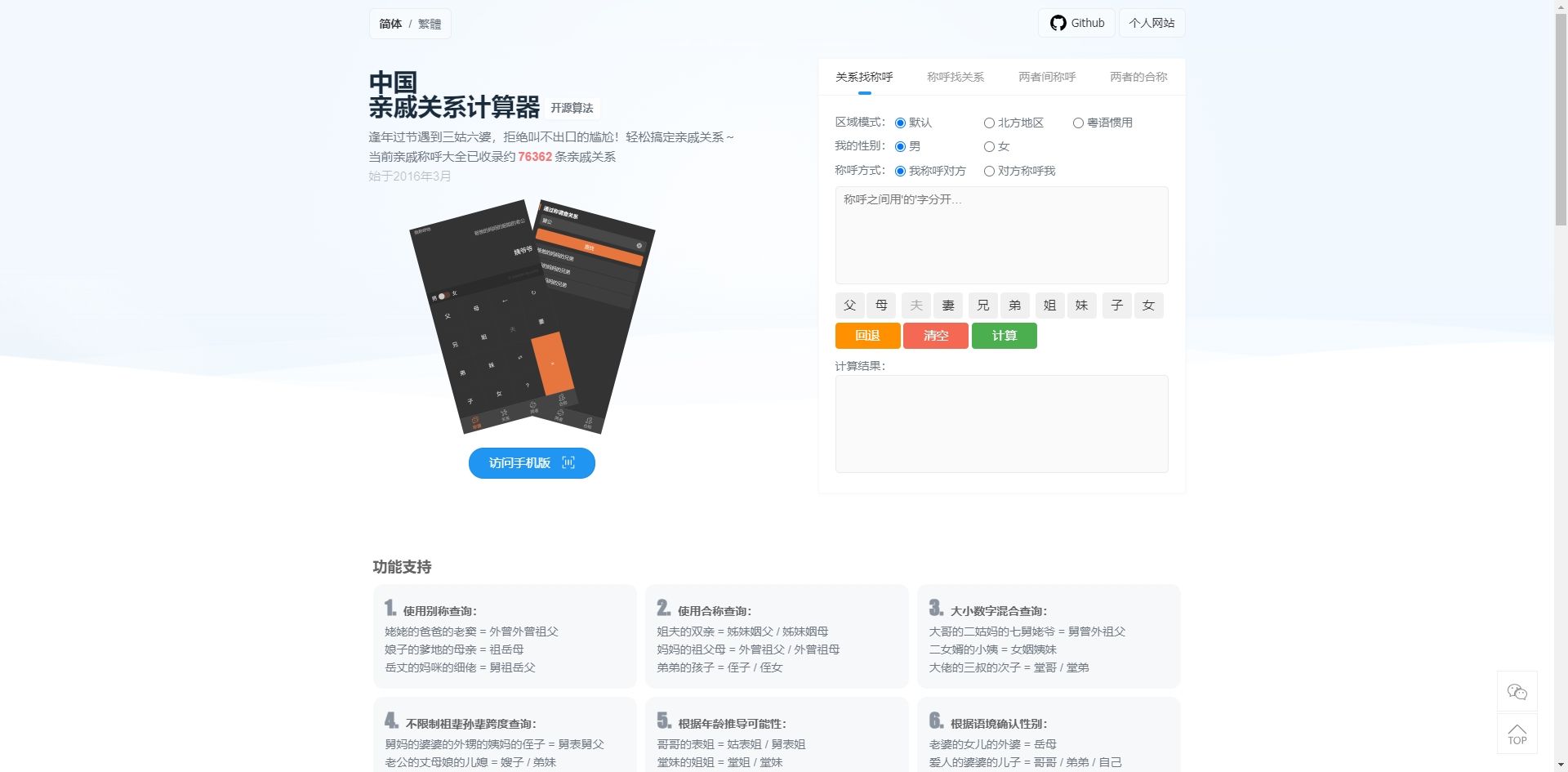Click example 老婆的女儿的外婆 line

(992, 744)
